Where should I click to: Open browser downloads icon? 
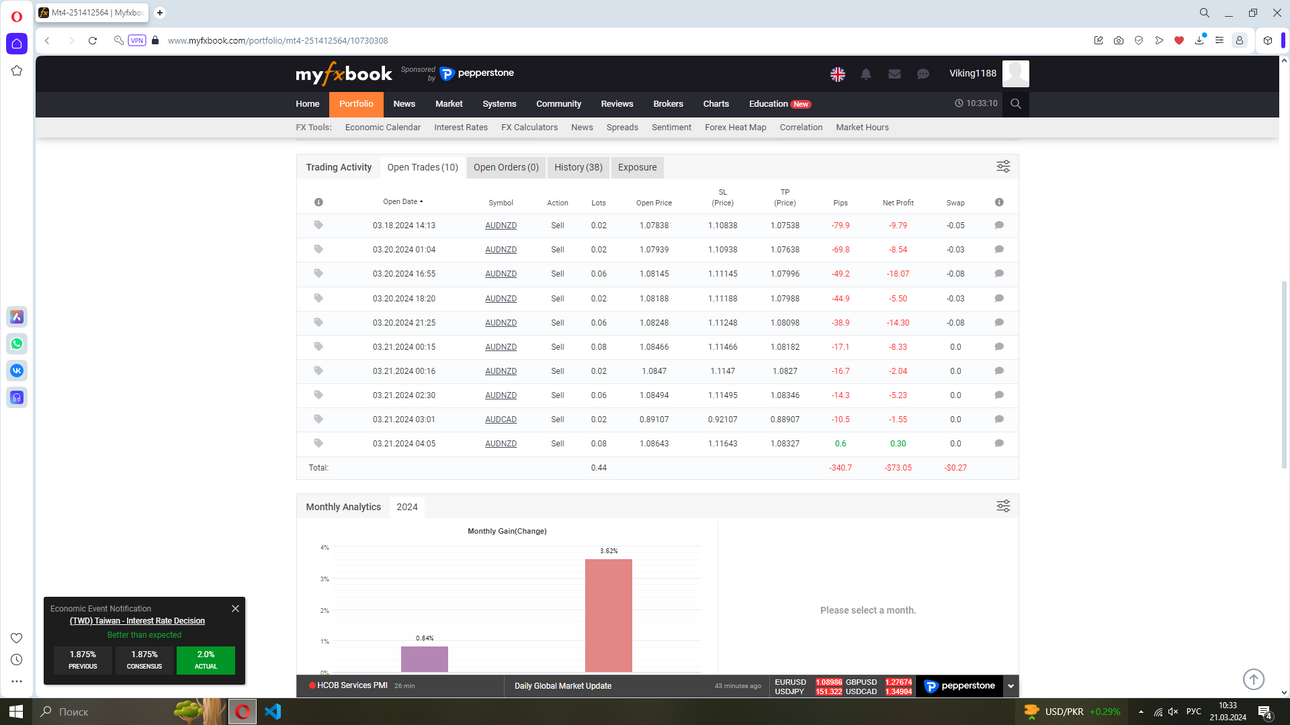pos(1199,40)
